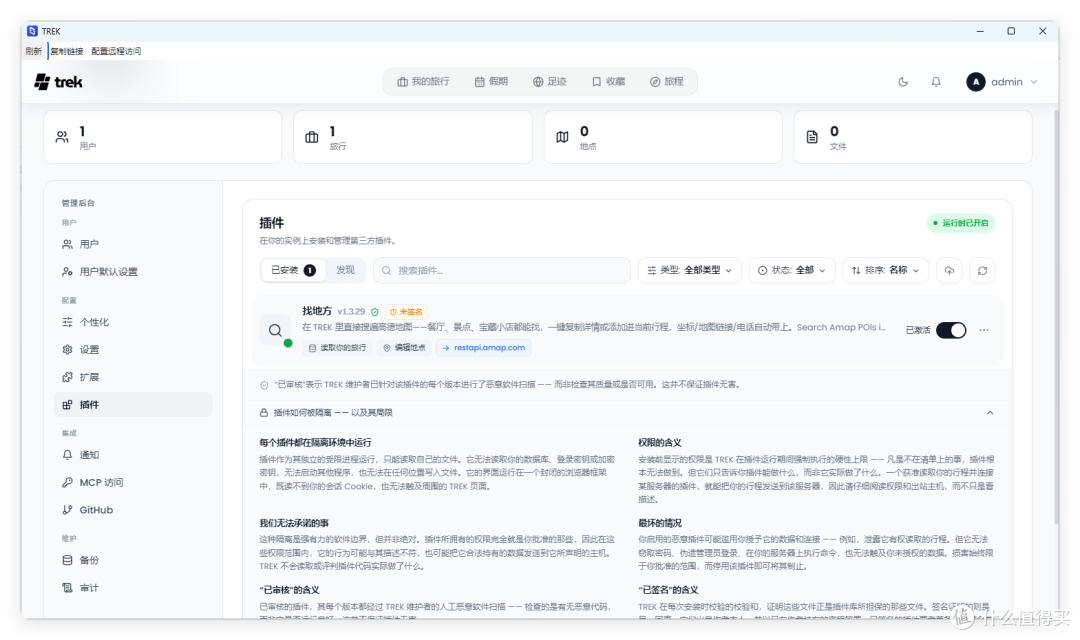Click the refresh plugins icon
The width and height of the screenshot is (1080, 640).
pos(982,270)
